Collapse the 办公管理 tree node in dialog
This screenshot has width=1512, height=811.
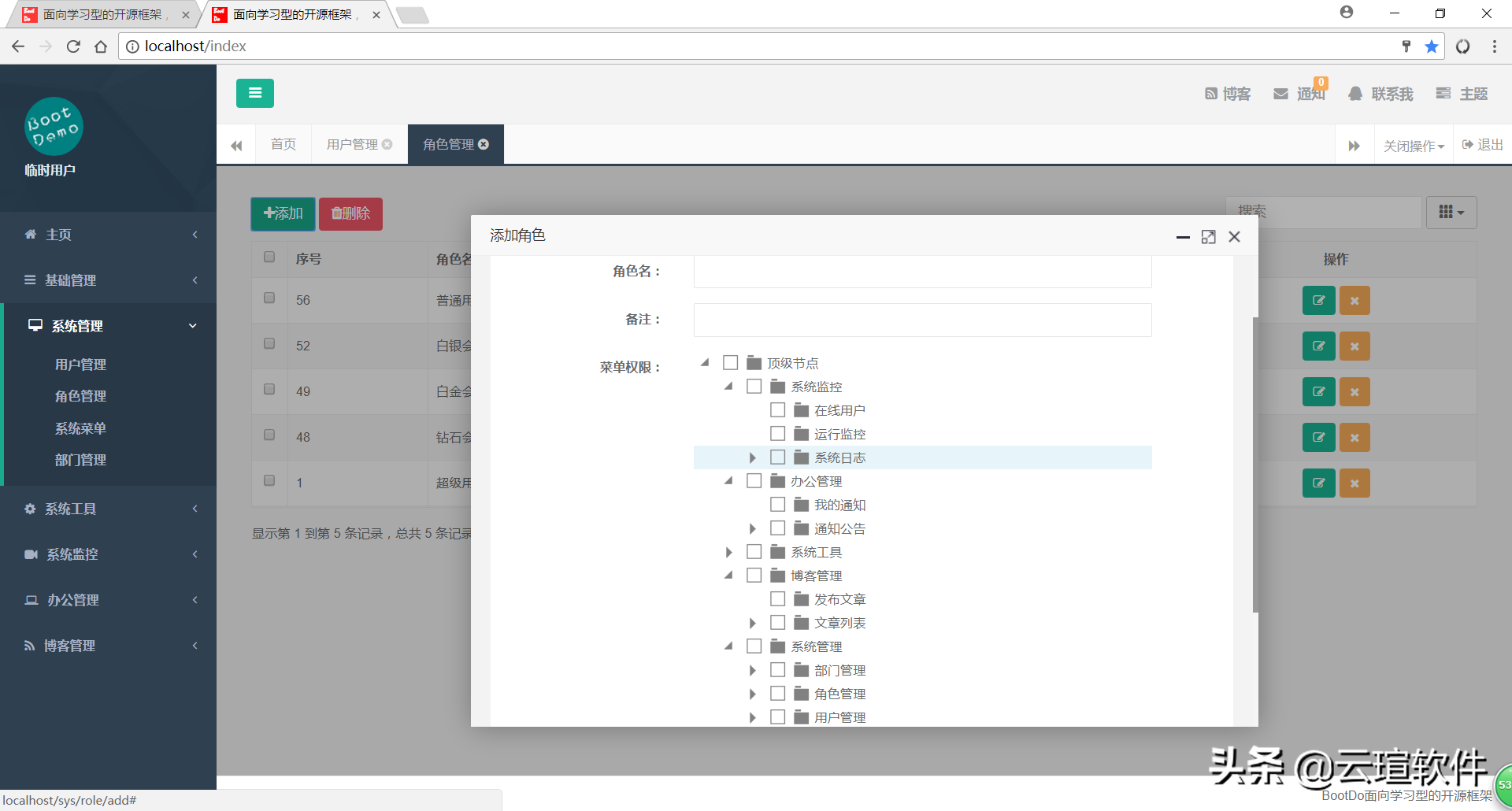point(728,481)
